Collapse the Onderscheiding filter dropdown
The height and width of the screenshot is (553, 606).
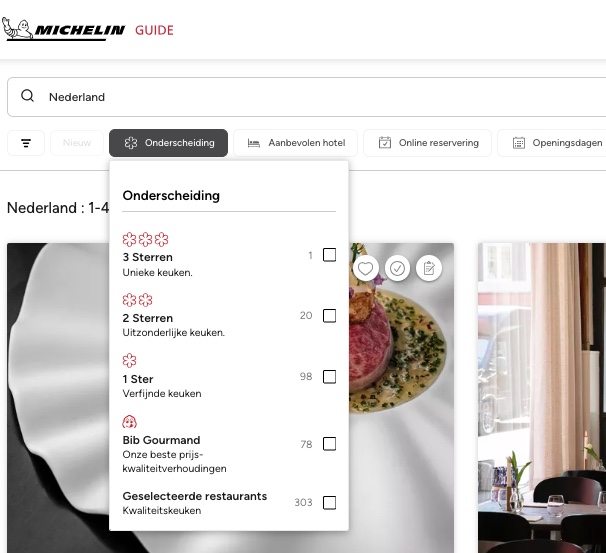[169, 143]
